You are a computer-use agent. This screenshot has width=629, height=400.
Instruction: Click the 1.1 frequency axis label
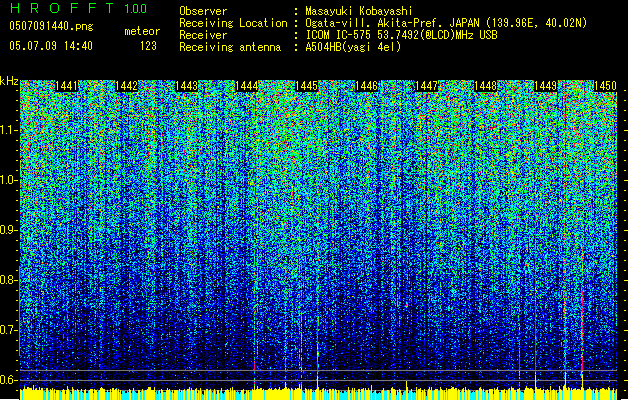9,130
